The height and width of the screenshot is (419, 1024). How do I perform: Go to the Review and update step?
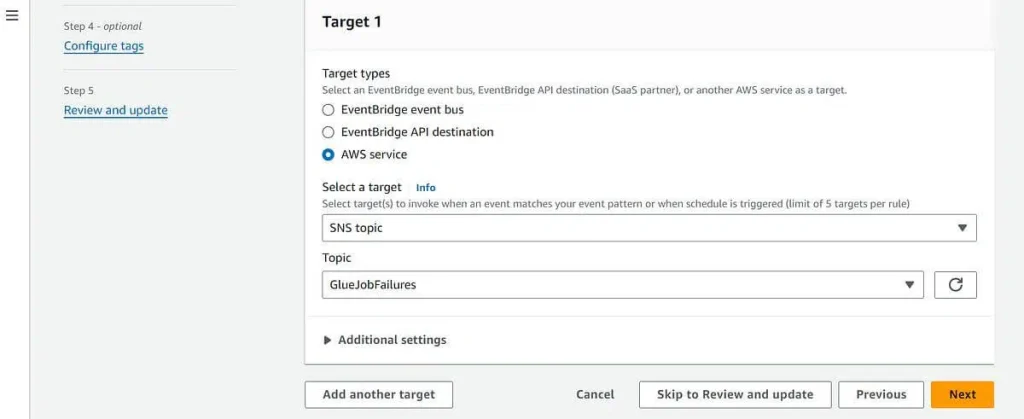[116, 110]
